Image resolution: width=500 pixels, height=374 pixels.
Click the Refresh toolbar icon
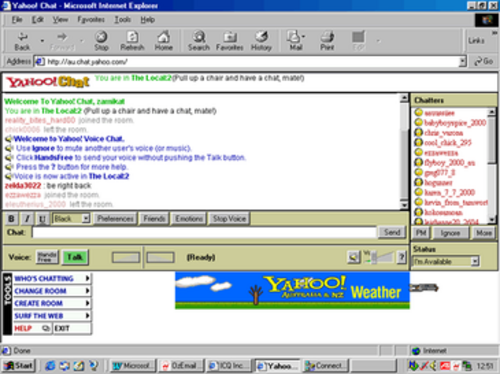click(132, 41)
